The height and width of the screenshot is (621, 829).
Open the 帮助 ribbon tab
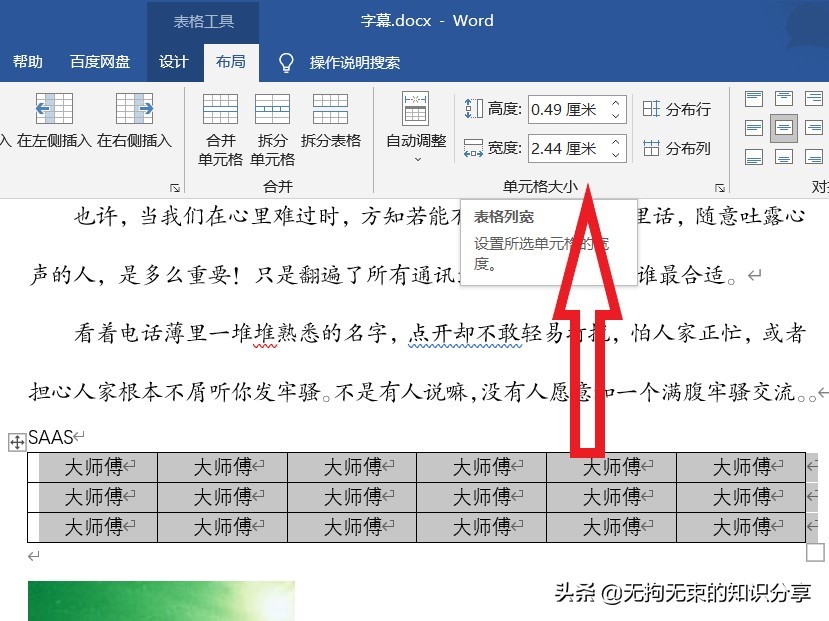pyautogui.click(x=28, y=61)
